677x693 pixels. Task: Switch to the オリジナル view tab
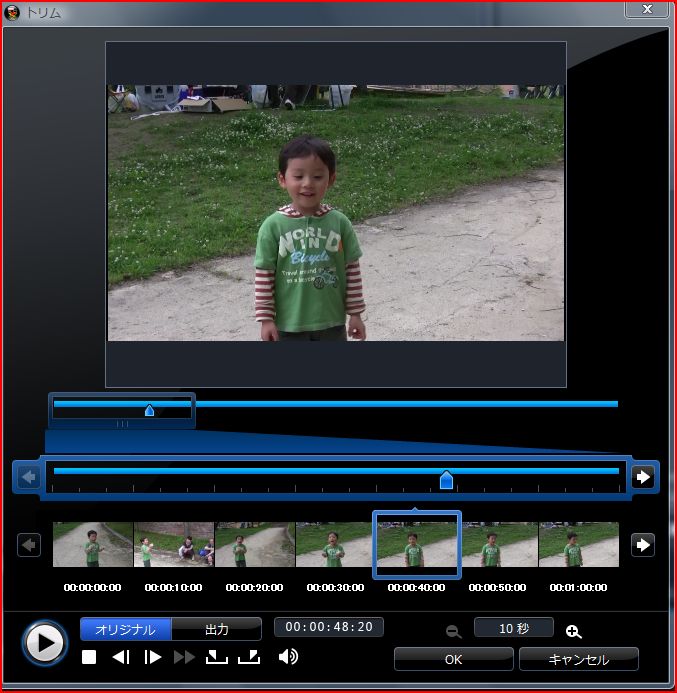click(126, 629)
